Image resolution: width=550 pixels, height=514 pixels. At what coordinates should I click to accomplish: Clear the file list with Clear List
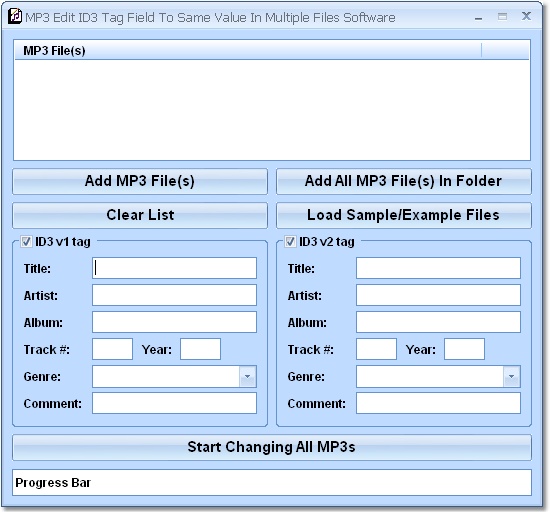140,215
